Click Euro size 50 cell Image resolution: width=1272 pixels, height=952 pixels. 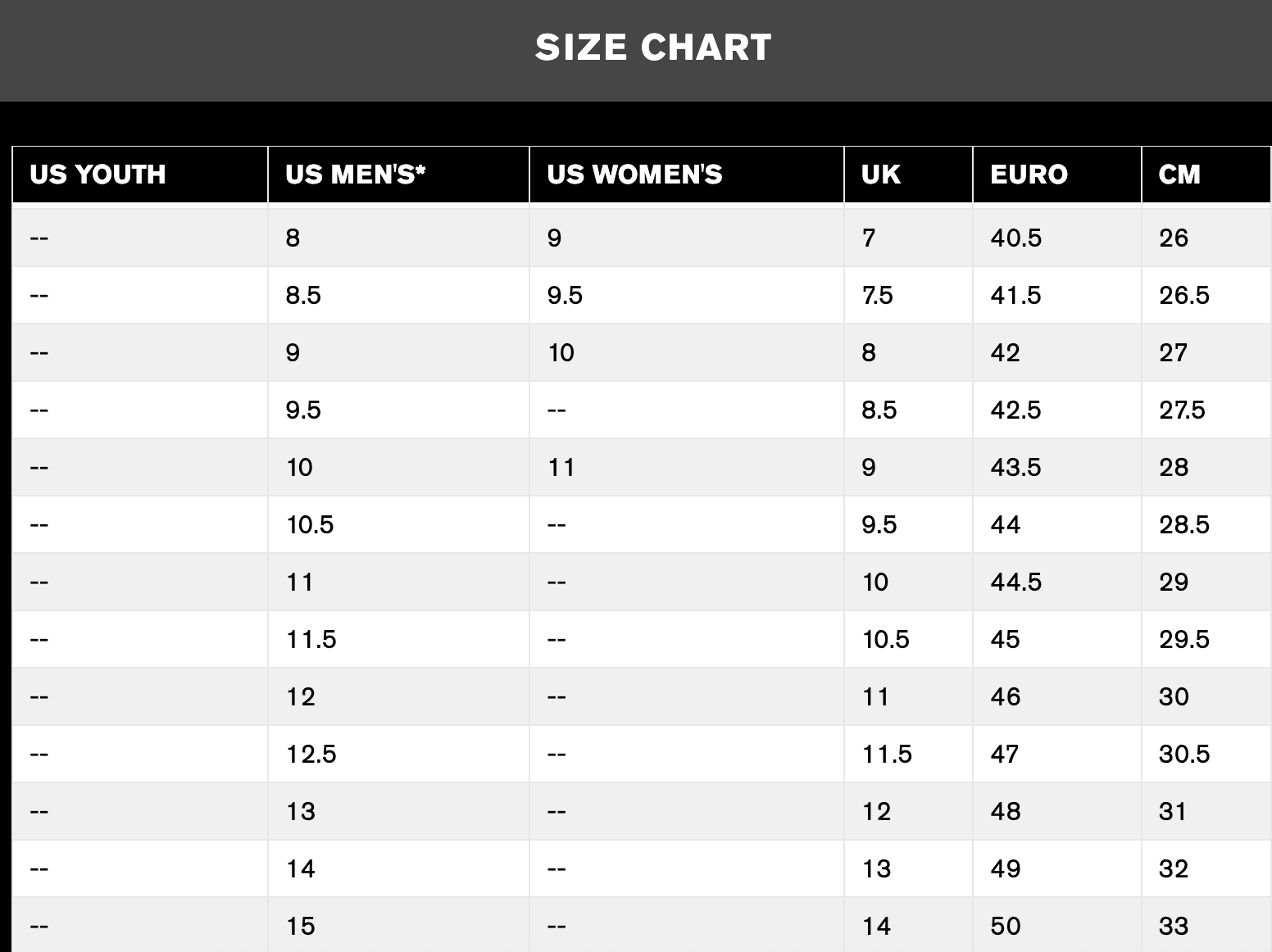tap(1057, 926)
